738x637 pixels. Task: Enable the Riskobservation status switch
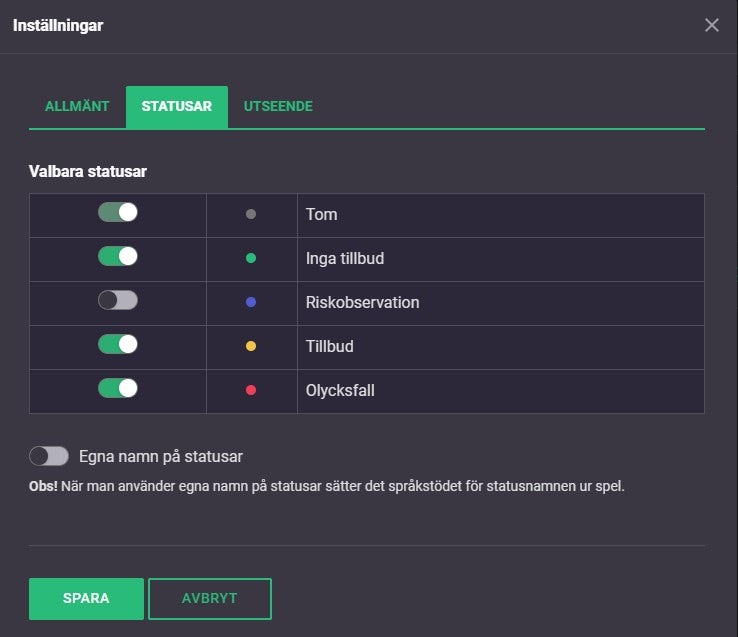[118, 301]
